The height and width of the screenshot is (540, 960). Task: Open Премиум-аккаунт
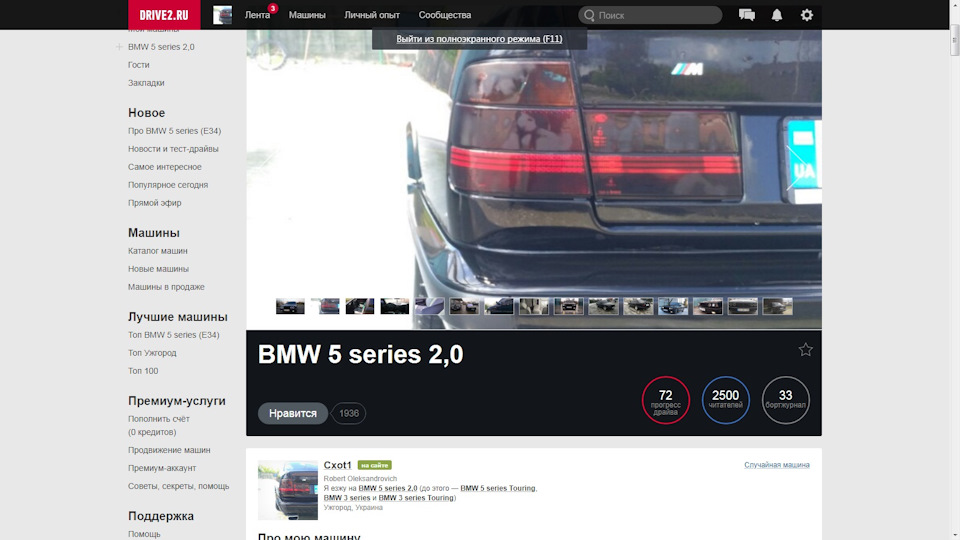coord(162,468)
